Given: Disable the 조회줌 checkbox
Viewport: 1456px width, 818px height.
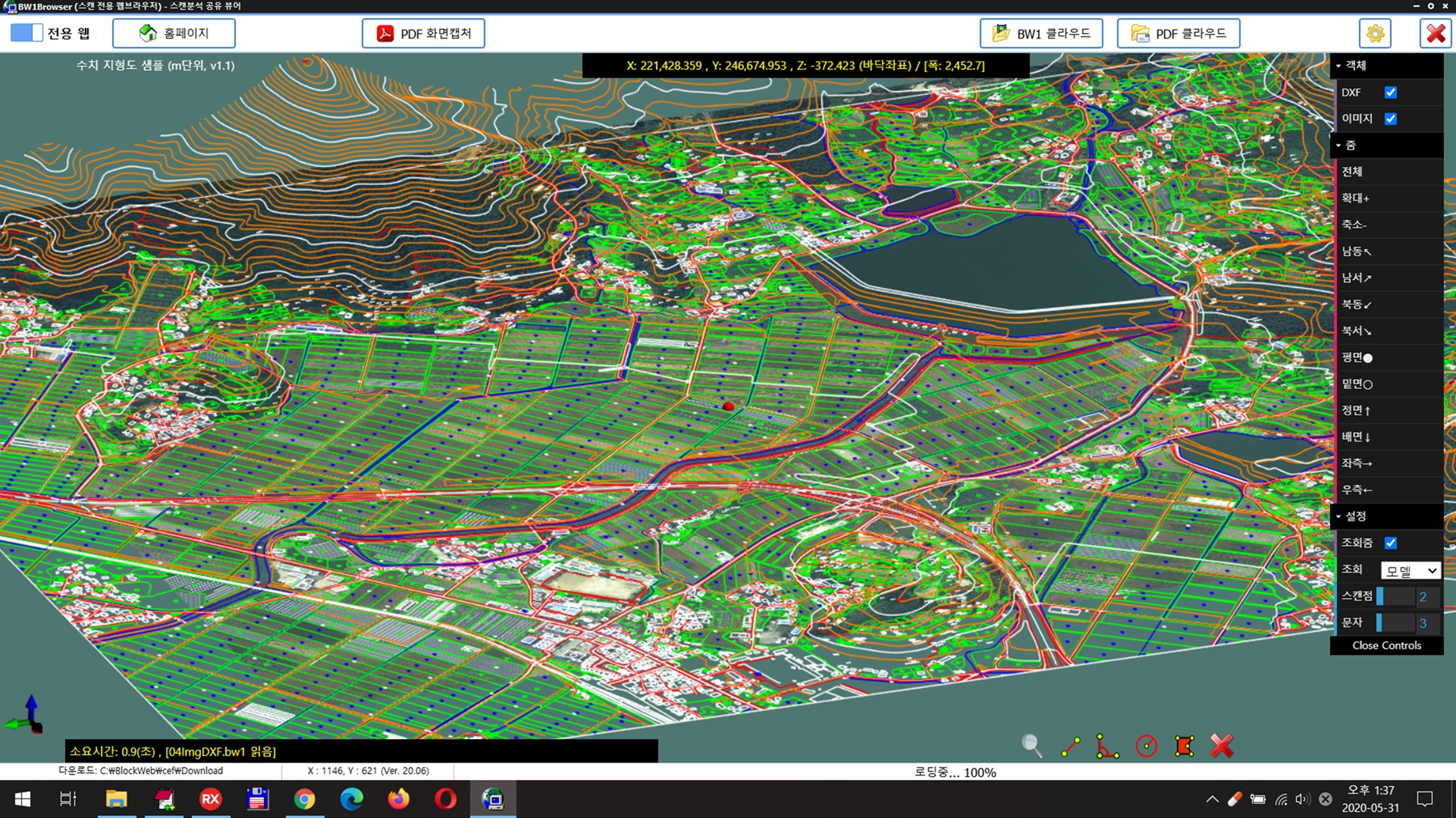Looking at the screenshot, I should pyautogui.click(x=1390, y=543).
